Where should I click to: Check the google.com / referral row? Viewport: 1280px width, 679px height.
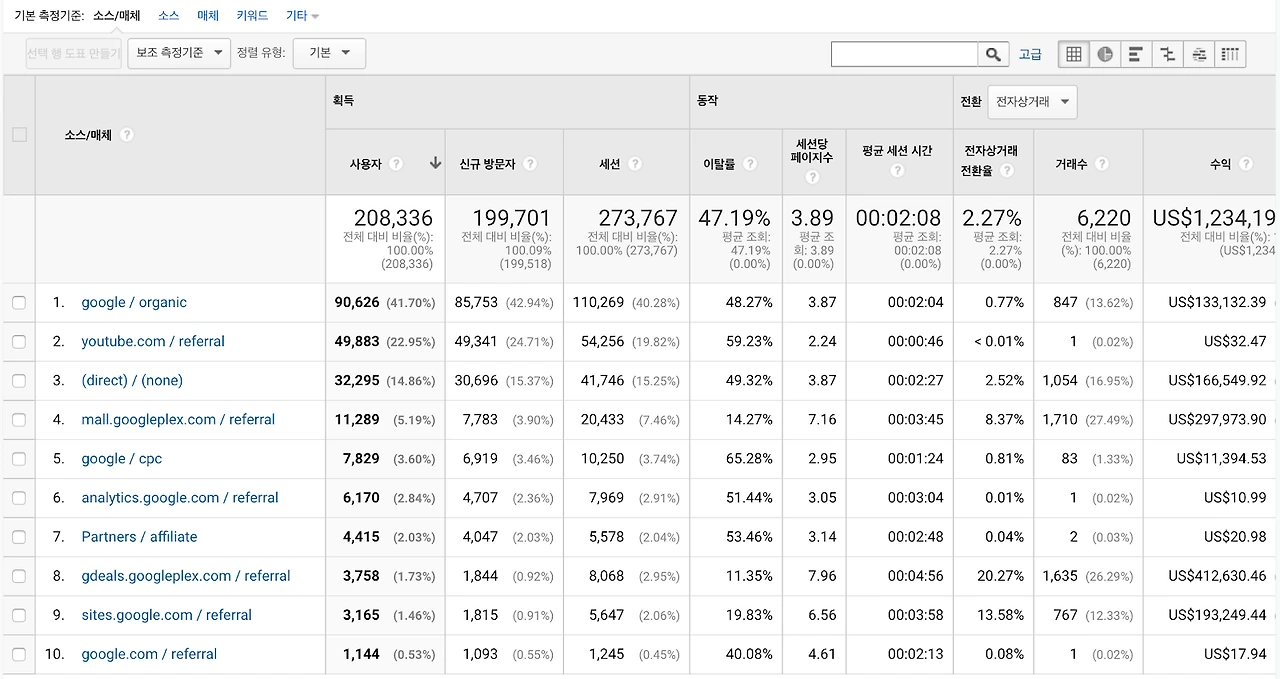19,654
